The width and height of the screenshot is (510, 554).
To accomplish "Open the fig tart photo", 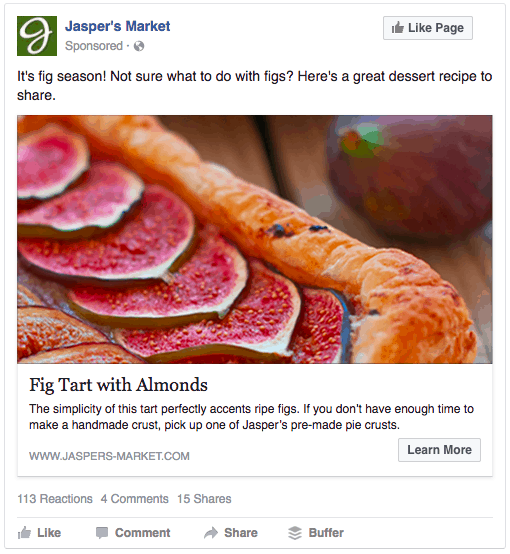I will tap(254, 239).
